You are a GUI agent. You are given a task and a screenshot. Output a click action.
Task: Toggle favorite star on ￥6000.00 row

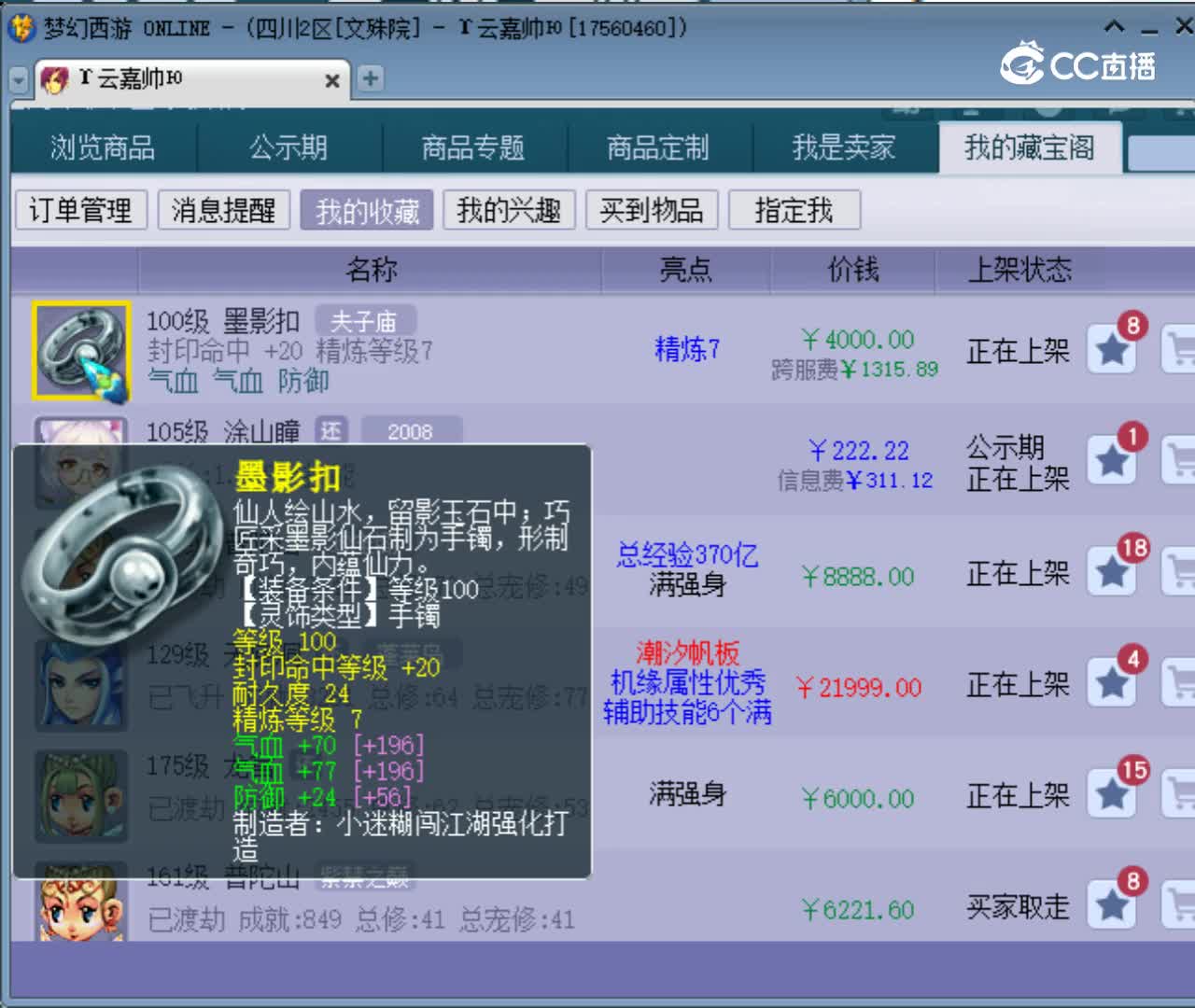click(1112, 794)
